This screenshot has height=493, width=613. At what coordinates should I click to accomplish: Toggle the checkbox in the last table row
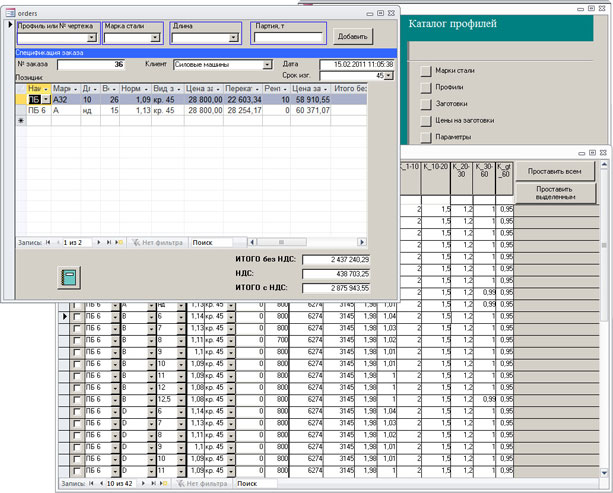pyautogui.click(x=77, y=469)
